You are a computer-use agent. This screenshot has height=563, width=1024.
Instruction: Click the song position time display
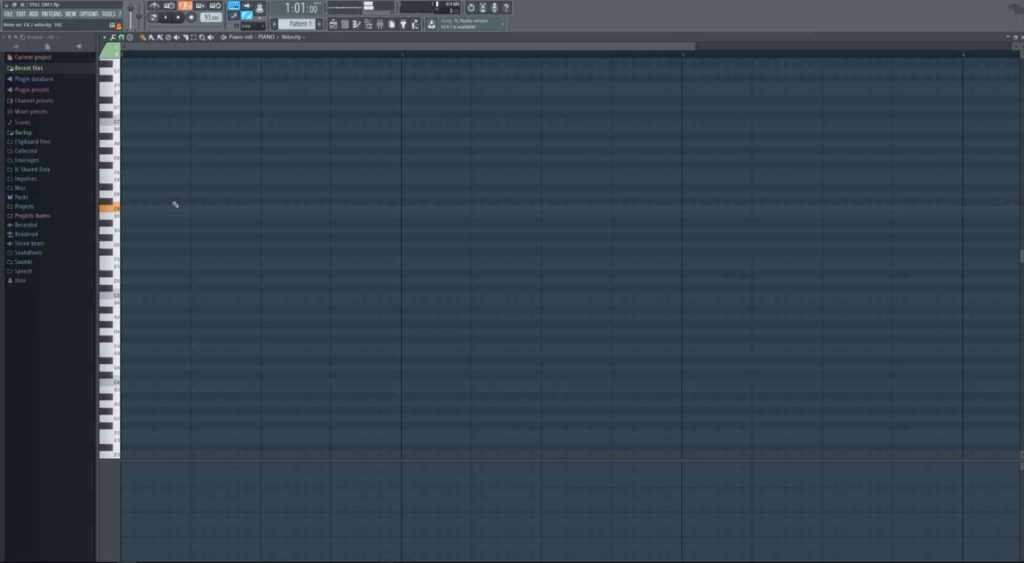click(x=303, y=8)
